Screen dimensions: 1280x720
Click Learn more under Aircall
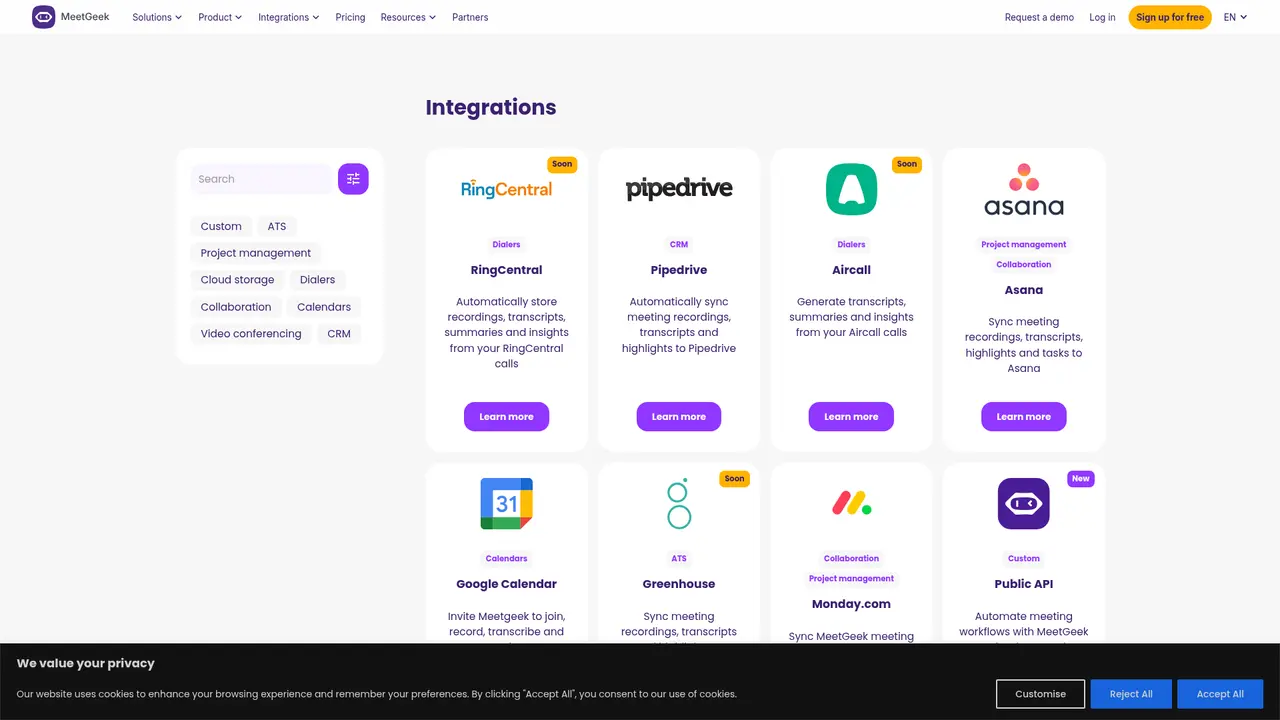point(851,417)
